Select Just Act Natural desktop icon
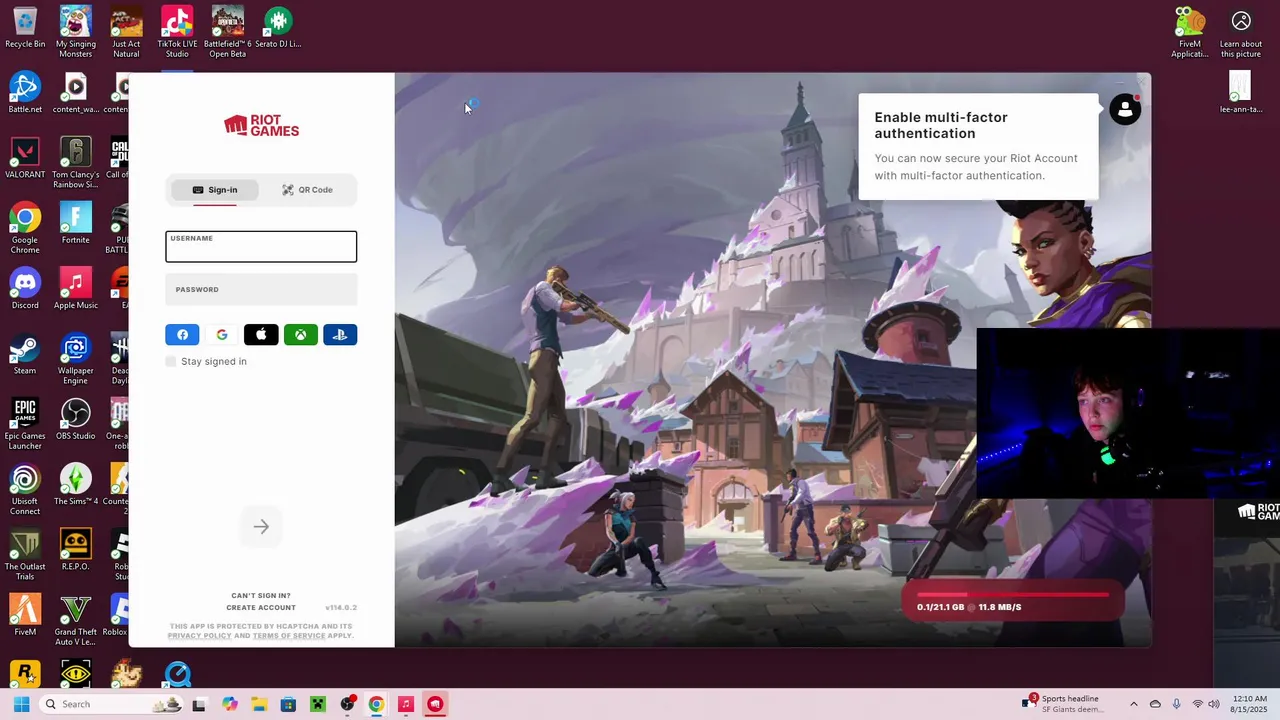The width and height of the screenshot is (1280, 720). coord(126,32)
